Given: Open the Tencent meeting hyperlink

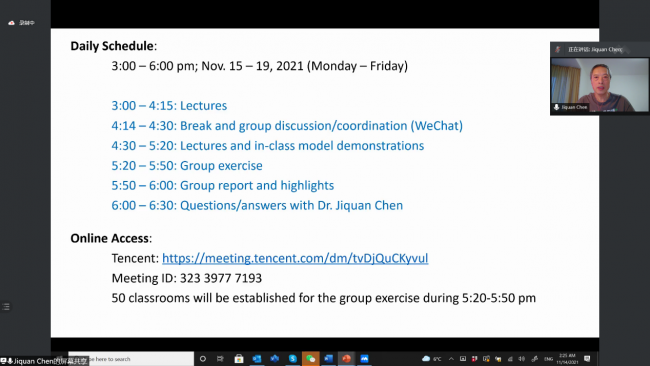Looking at the screenshot, I should click(x=295, y=258).
